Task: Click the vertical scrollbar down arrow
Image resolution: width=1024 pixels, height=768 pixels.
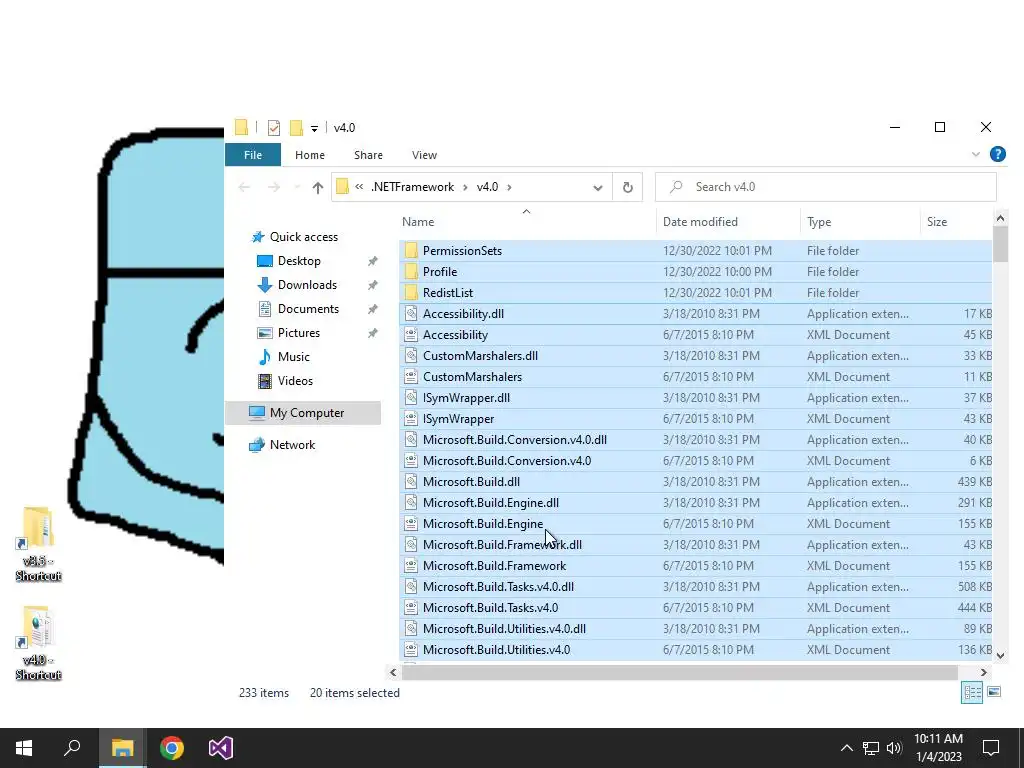Action: click(x=1000, y=654)
